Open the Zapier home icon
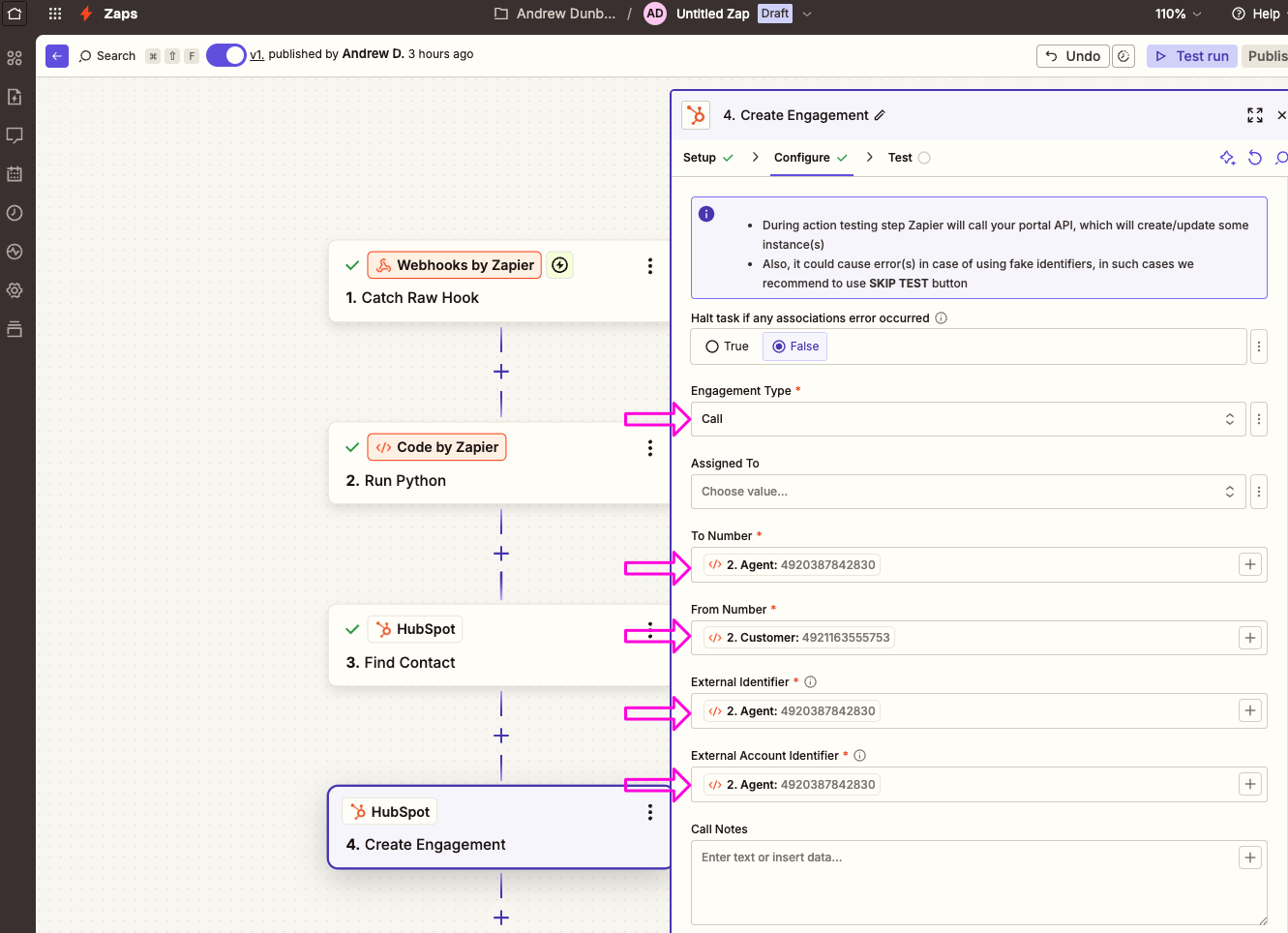1288x933 pixels. point(15,14)
